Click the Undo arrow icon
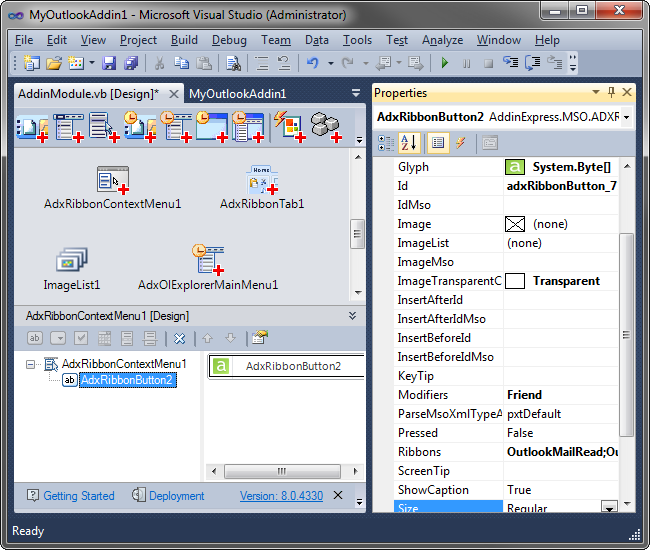650x550 pixels. point(313,63)
